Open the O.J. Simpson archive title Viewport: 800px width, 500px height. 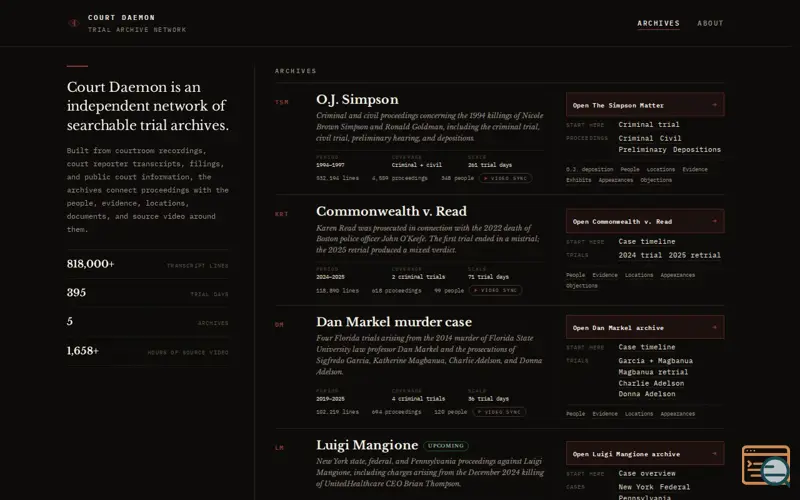(x=357, y=99)
